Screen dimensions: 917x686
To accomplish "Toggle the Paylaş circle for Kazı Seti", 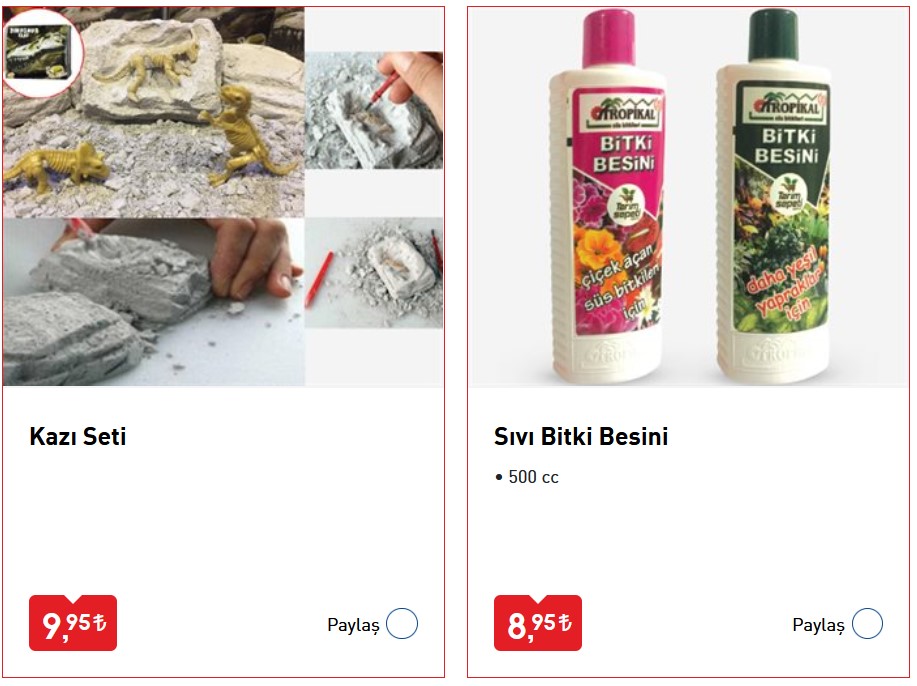I will [x=402, y=623].
